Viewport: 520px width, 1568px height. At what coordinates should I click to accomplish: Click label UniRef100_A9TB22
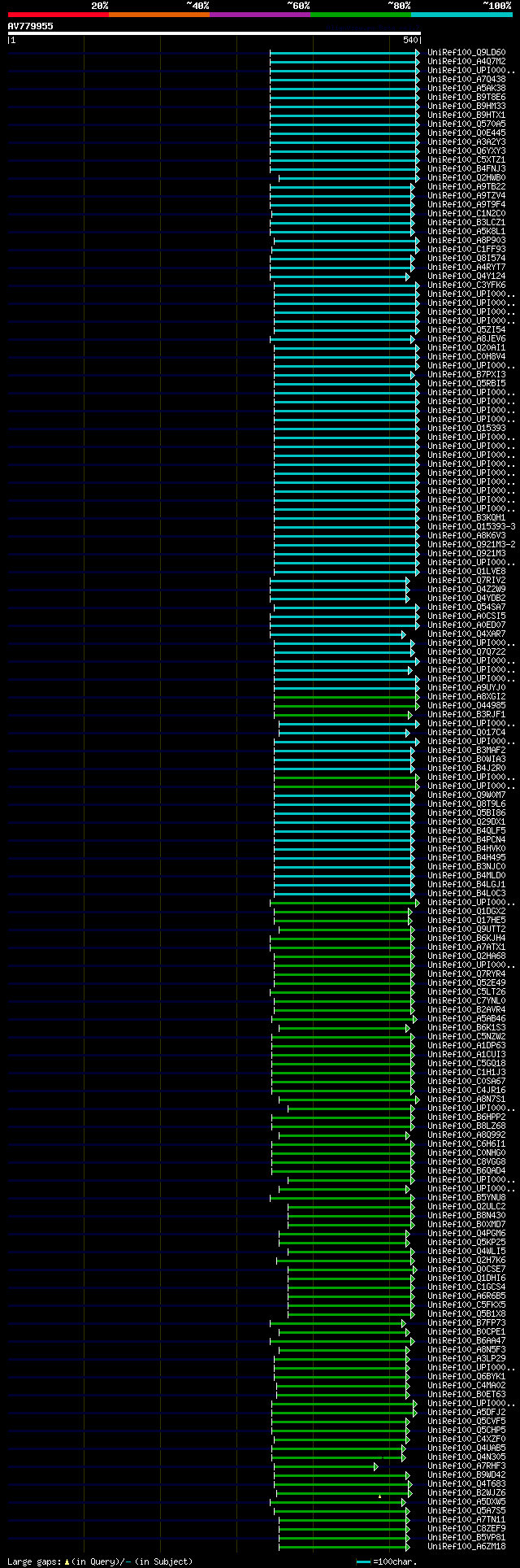(x=466, y=187)
